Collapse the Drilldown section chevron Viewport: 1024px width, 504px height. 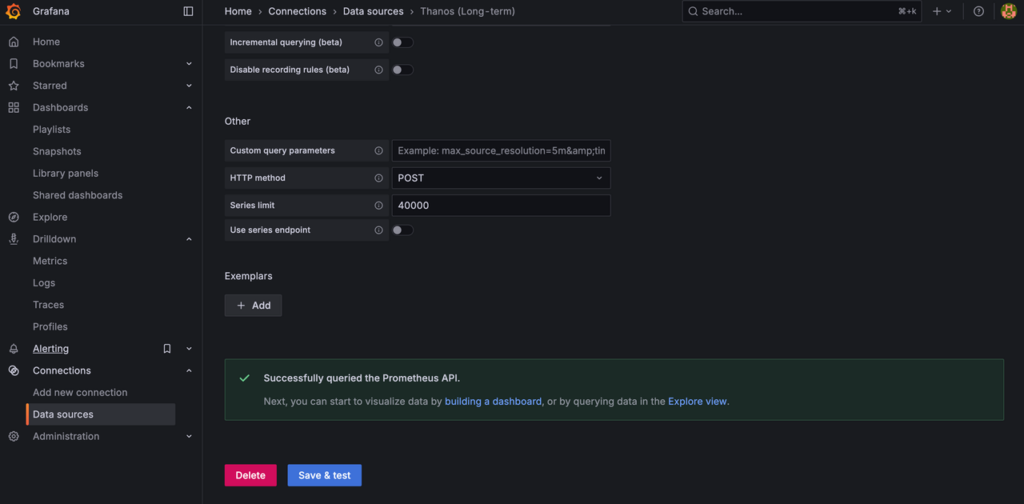tap(189, 240)
